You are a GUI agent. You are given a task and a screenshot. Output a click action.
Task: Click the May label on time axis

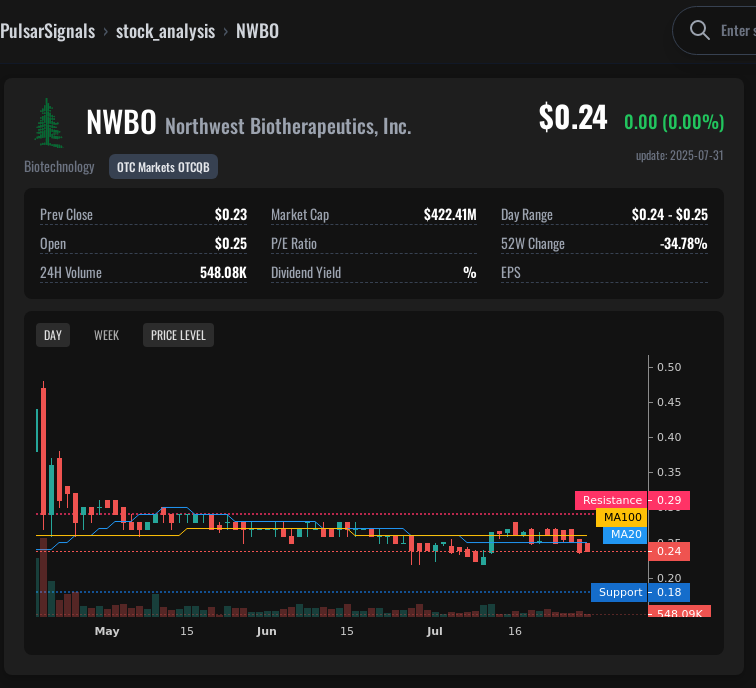tap(107, 631)
